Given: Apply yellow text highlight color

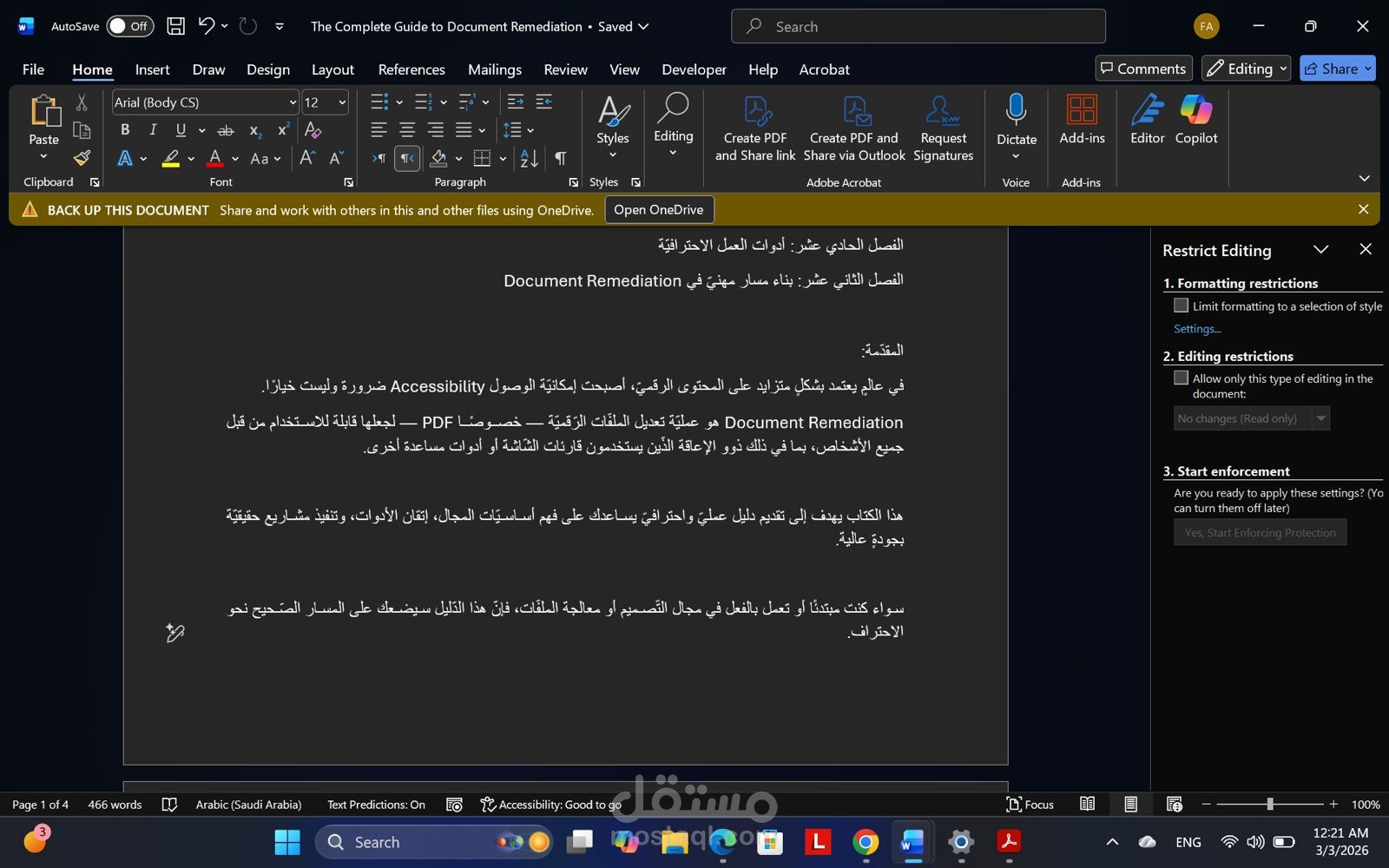Looking at the screenshot, I should (171, 158).
